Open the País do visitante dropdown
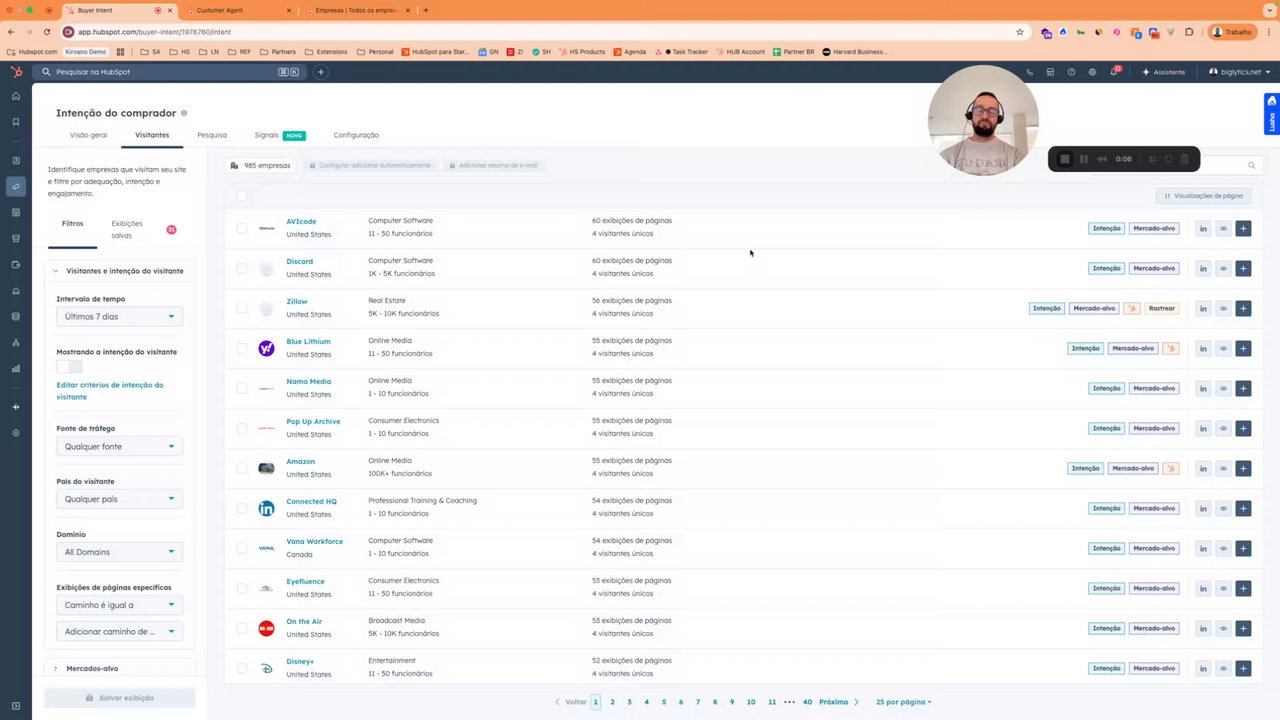 (119, 499)
